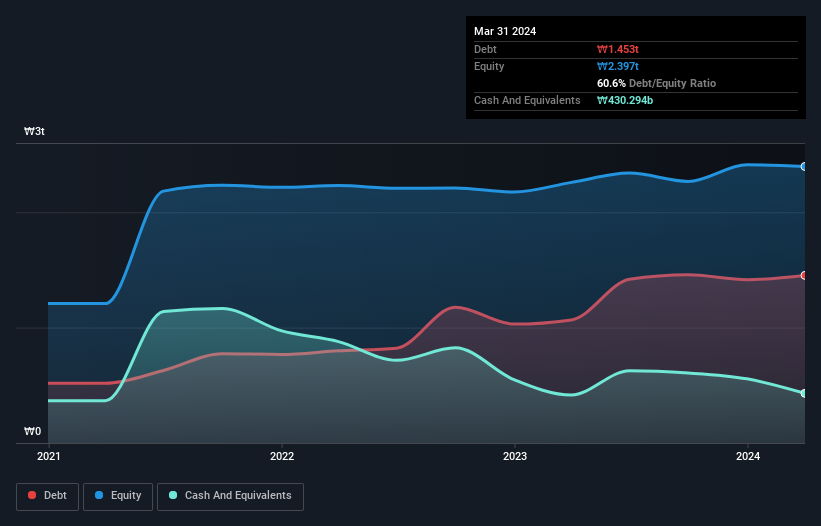The image size is (821, 526).
Task: Click the teal Cash legend dot
Action: (x=173, y=495)
